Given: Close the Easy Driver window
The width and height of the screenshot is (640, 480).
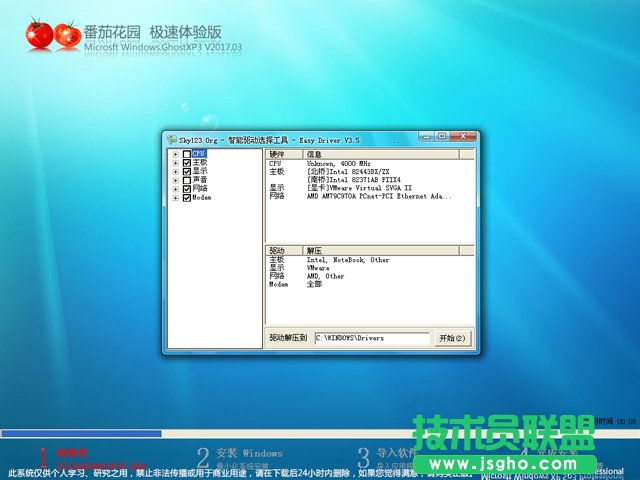Looking at the screenshot, I should point(463,136).
